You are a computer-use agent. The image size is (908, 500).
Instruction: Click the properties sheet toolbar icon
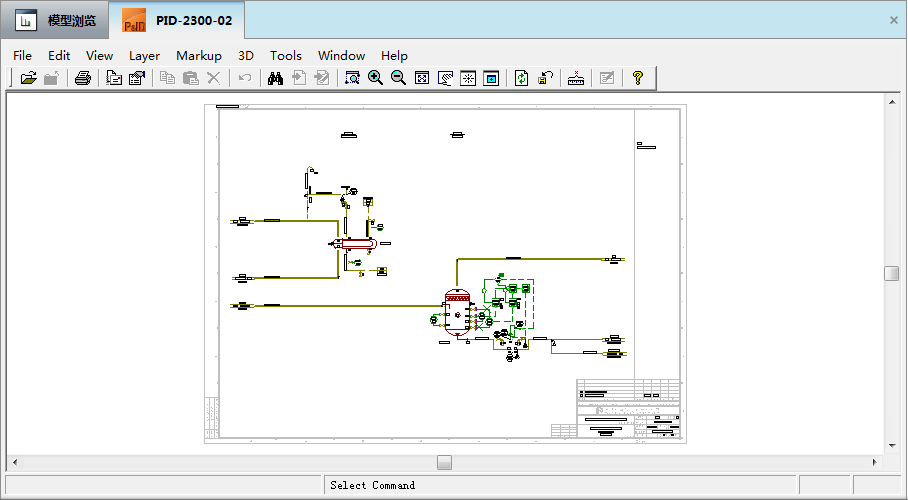point(137,78)
